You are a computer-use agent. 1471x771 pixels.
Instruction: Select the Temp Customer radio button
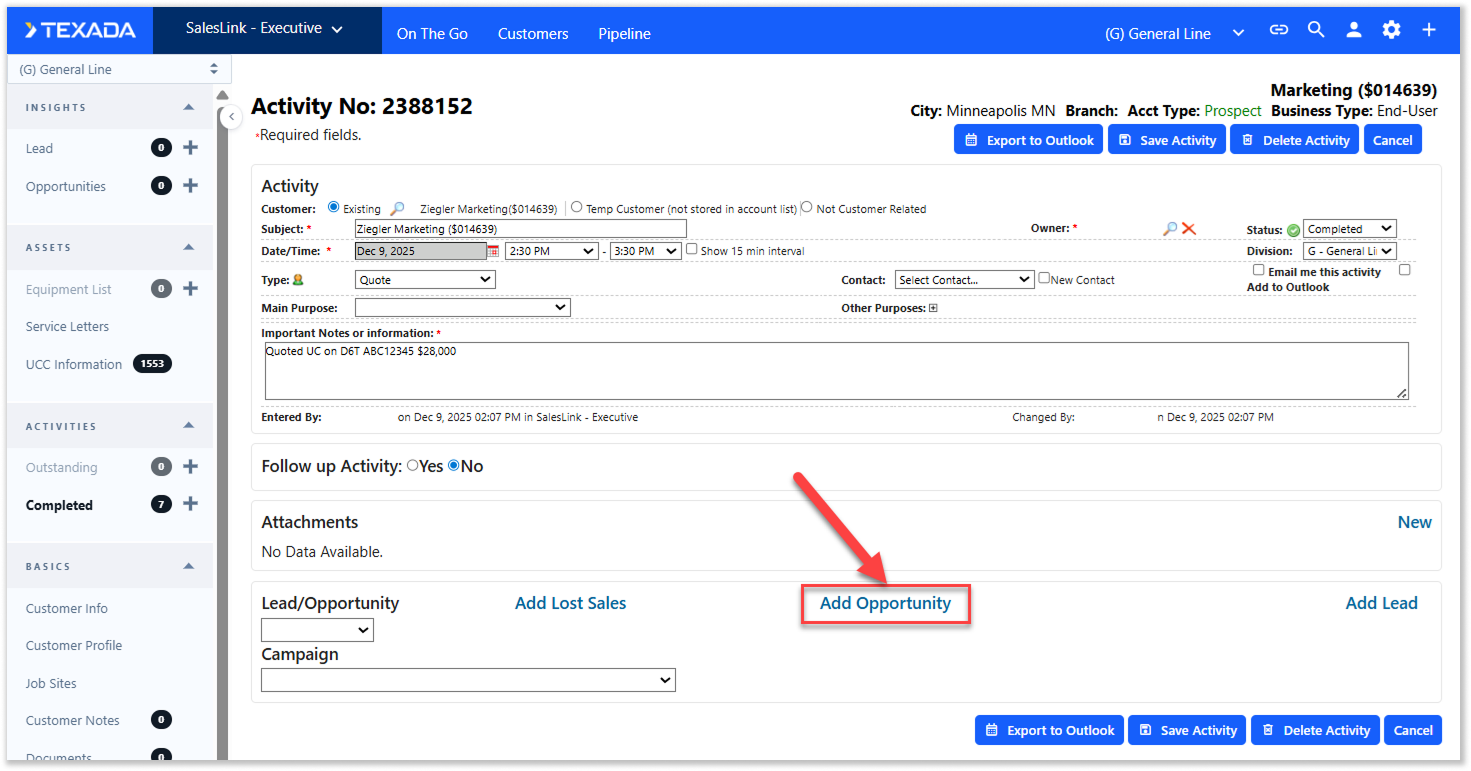click(x=576, y=208)
